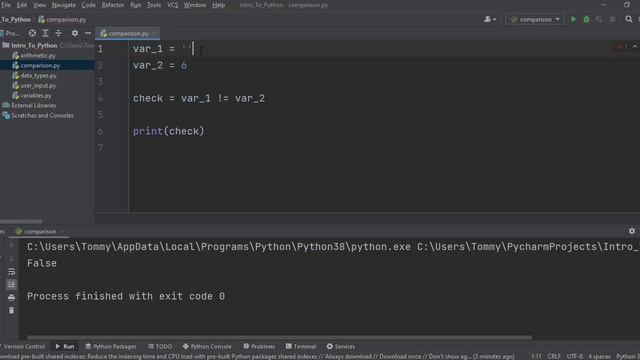This screenshot has width=640, height=360.
Task: Open the Problems tool window
Action: tap(259, 346)
